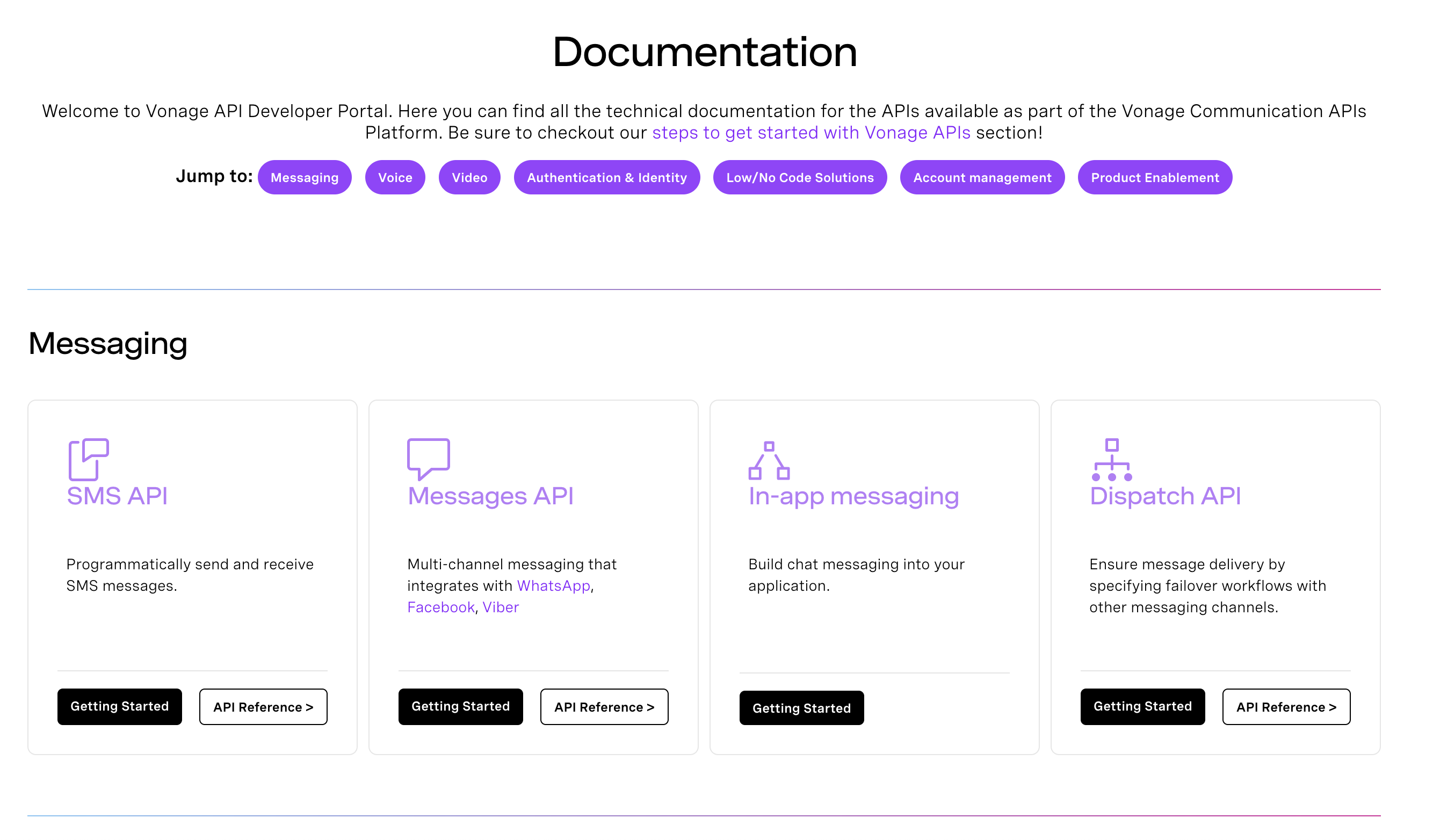Click Getting Started in Dispatch API card
This screenshot has height=840, width=1433.
click(1143, 707)
